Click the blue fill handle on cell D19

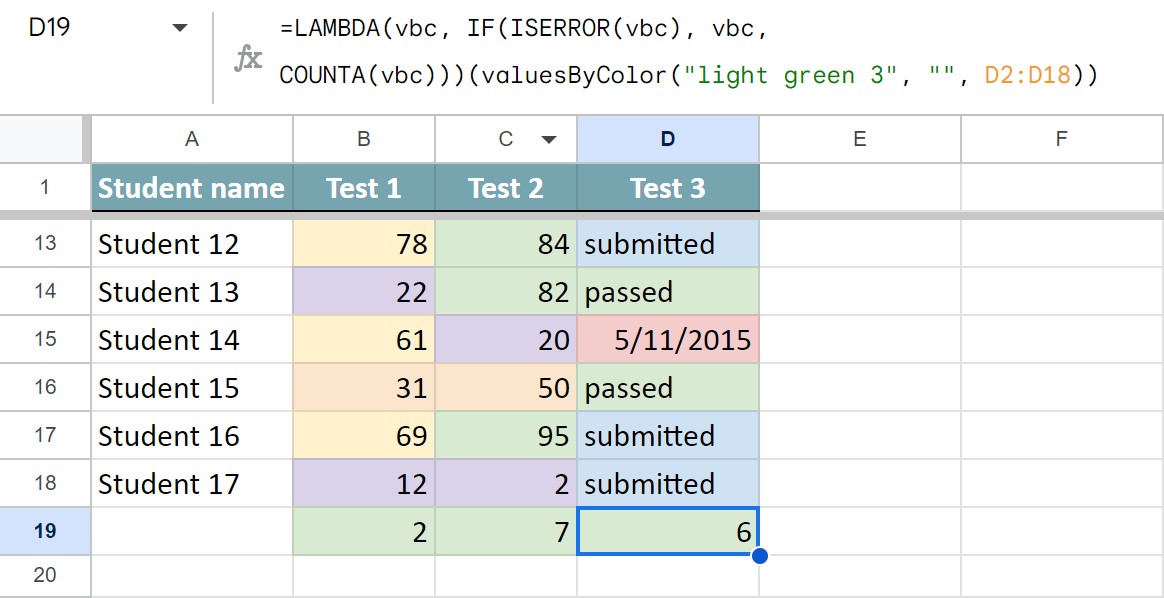(759, 555)
